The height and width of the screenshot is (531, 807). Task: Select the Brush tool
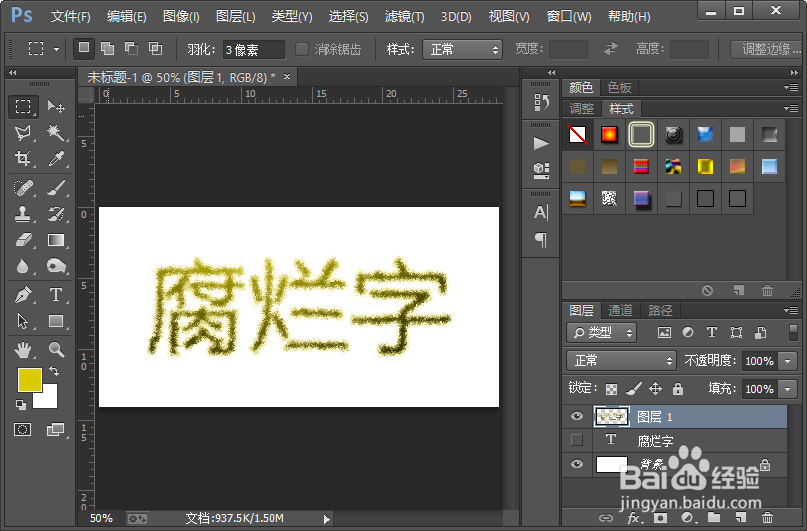click(x=56, y=188)
